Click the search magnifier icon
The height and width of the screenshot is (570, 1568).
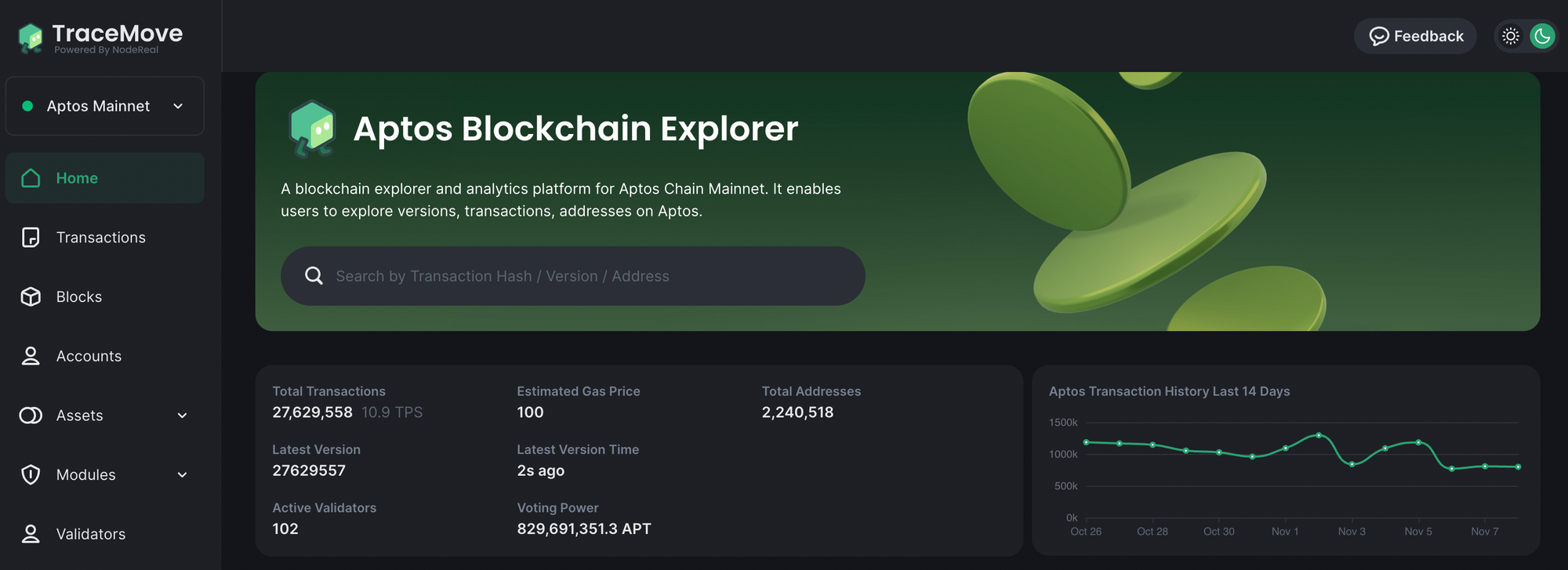coord(314,276)
